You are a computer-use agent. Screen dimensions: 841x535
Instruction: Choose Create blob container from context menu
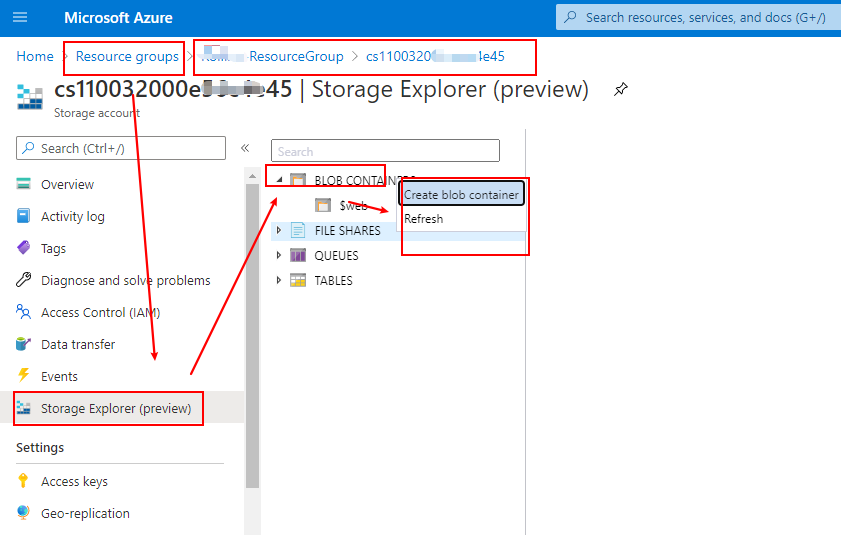(x=461, y=195)
